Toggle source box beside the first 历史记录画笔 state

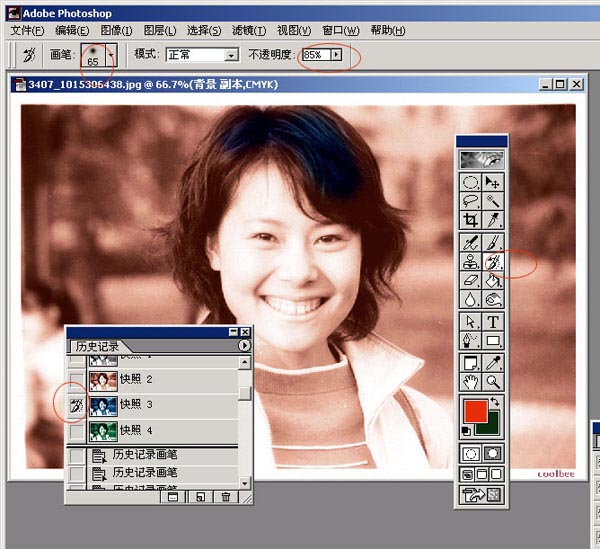76,455
